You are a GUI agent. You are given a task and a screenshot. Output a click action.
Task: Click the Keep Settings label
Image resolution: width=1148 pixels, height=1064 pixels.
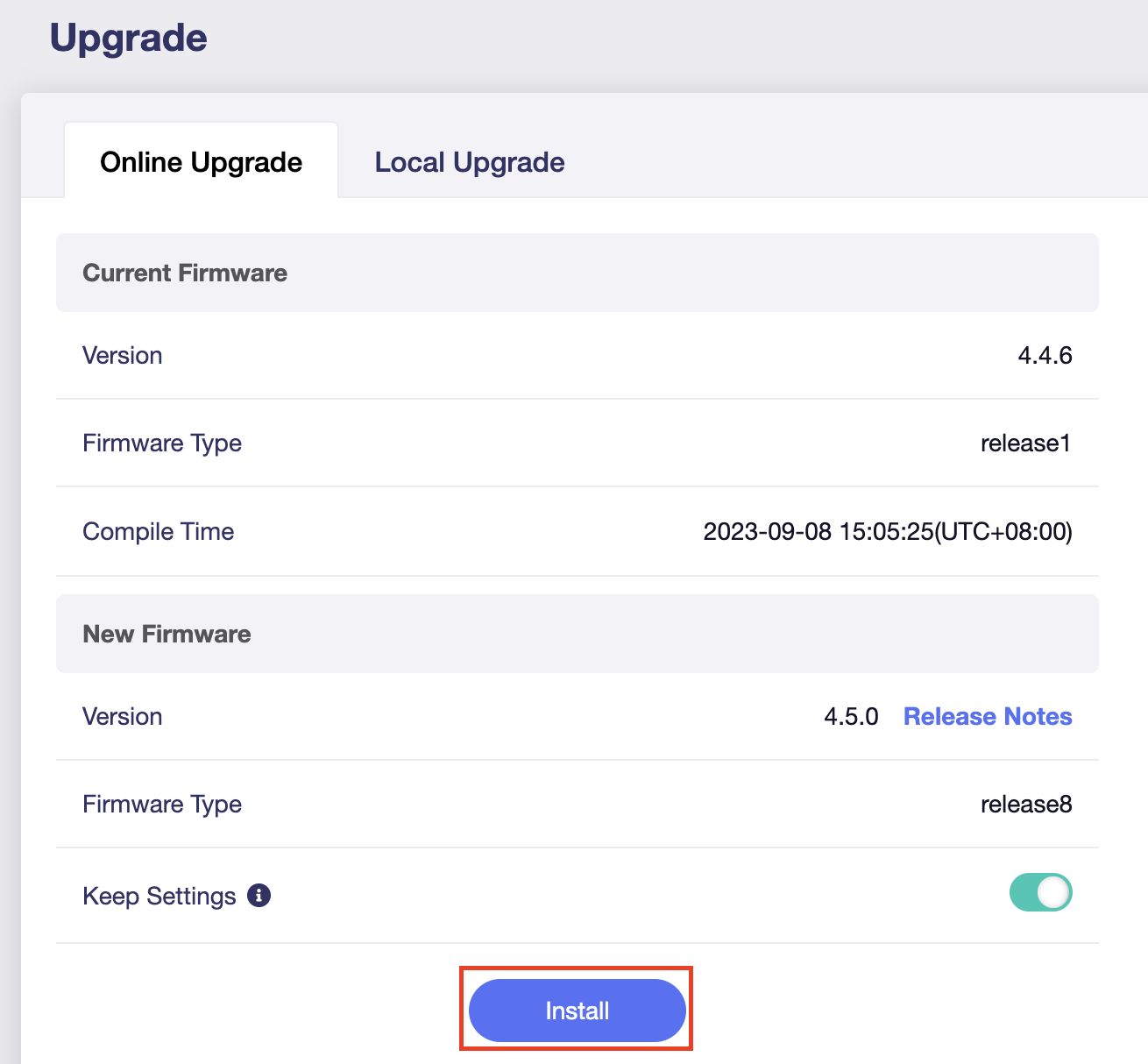158,895
